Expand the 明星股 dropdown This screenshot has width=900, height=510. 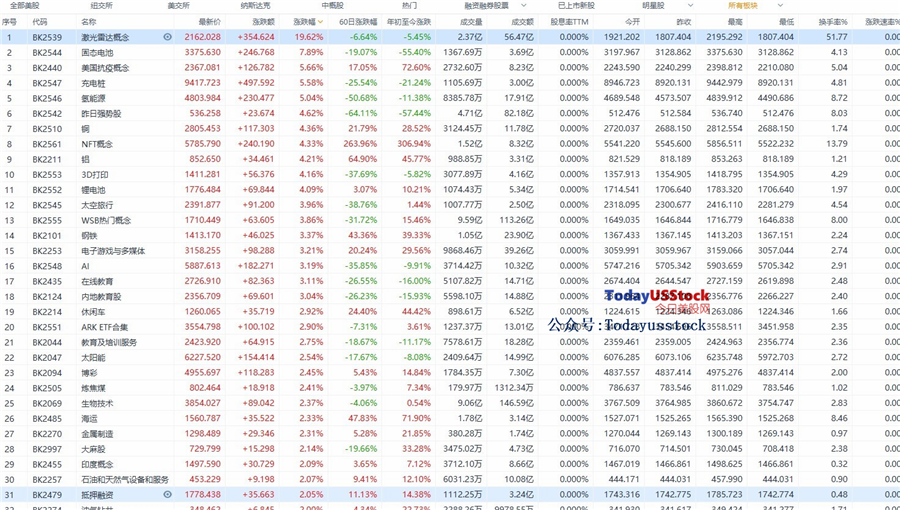coord(690,6)
